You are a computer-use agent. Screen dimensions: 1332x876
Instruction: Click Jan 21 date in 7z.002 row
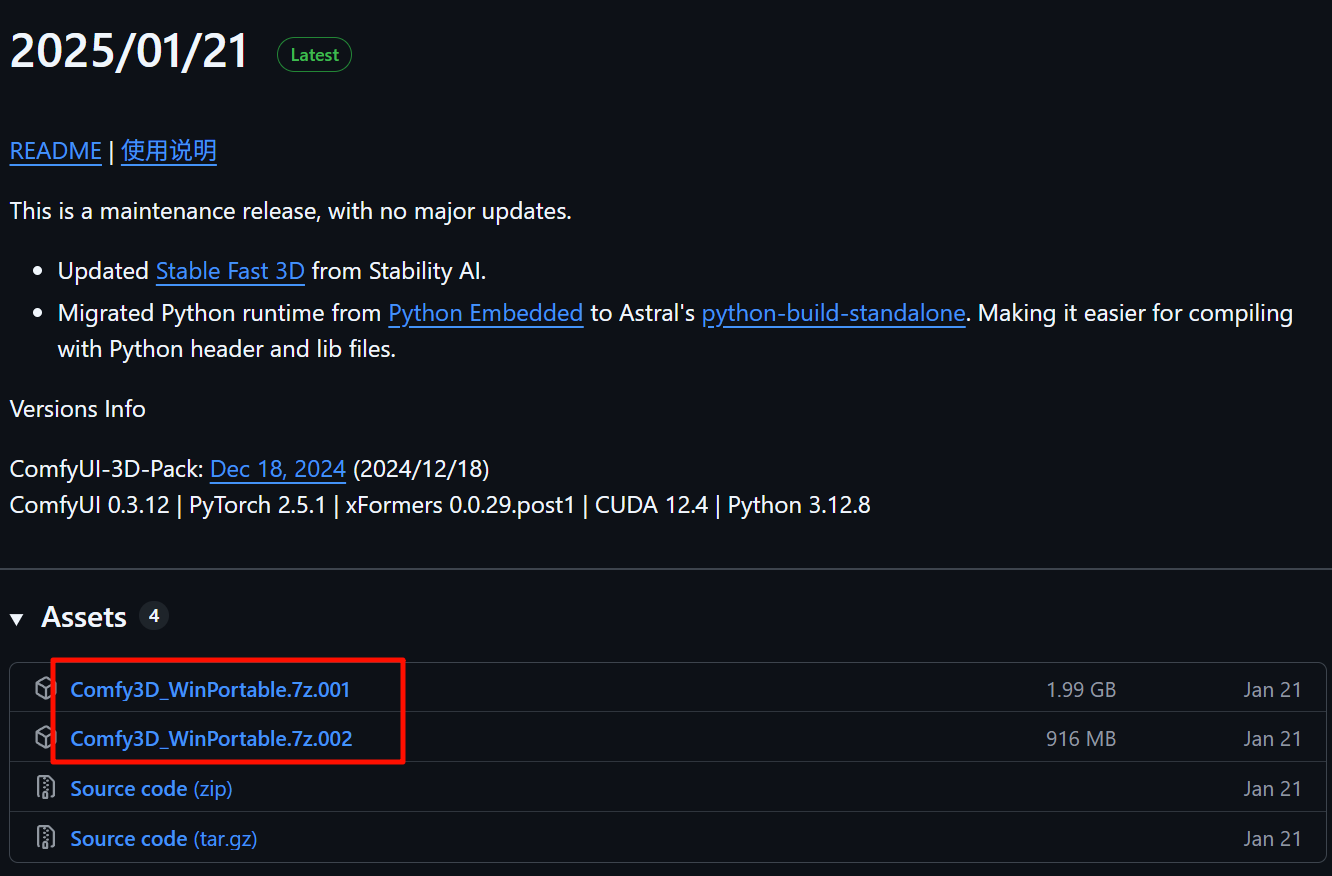coord(1272,739)
